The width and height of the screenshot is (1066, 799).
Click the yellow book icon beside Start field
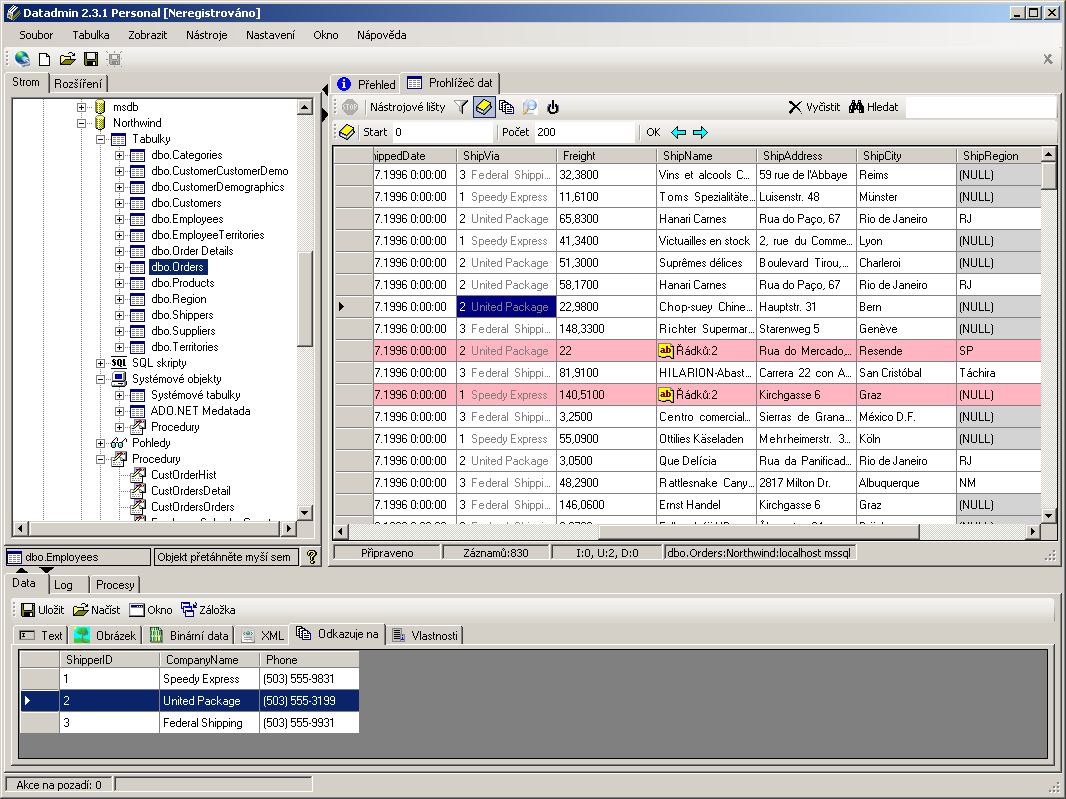pyautogui.click(x=347, y=132)
